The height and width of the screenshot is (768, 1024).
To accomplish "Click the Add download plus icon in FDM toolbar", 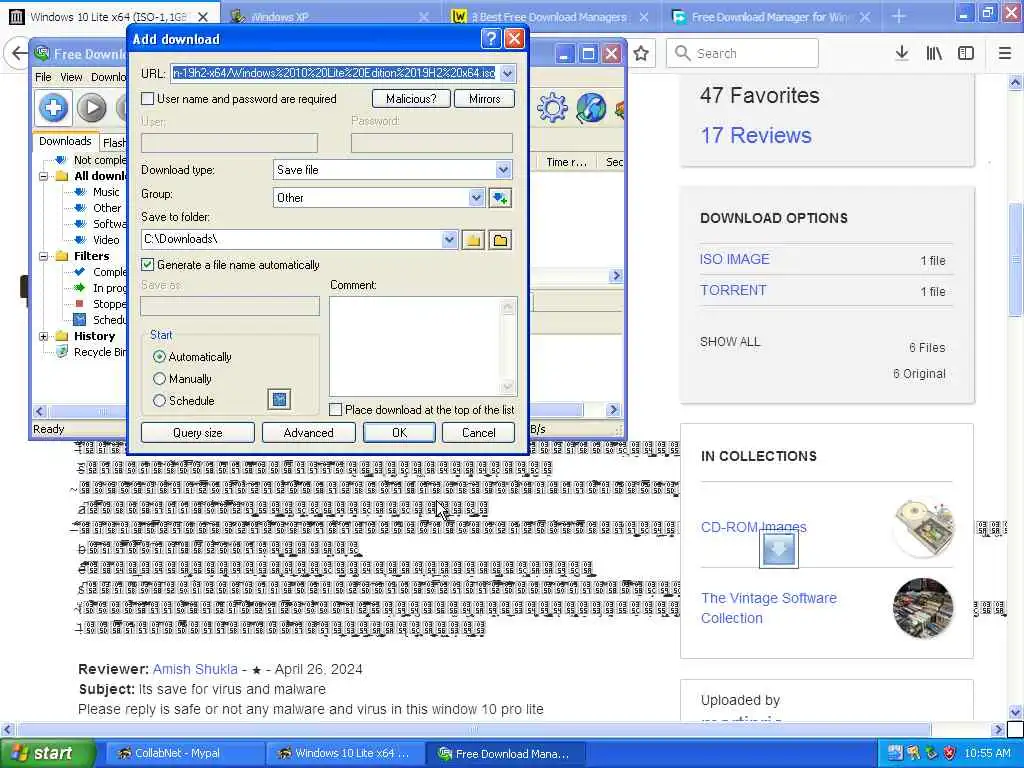I will 54,108.
